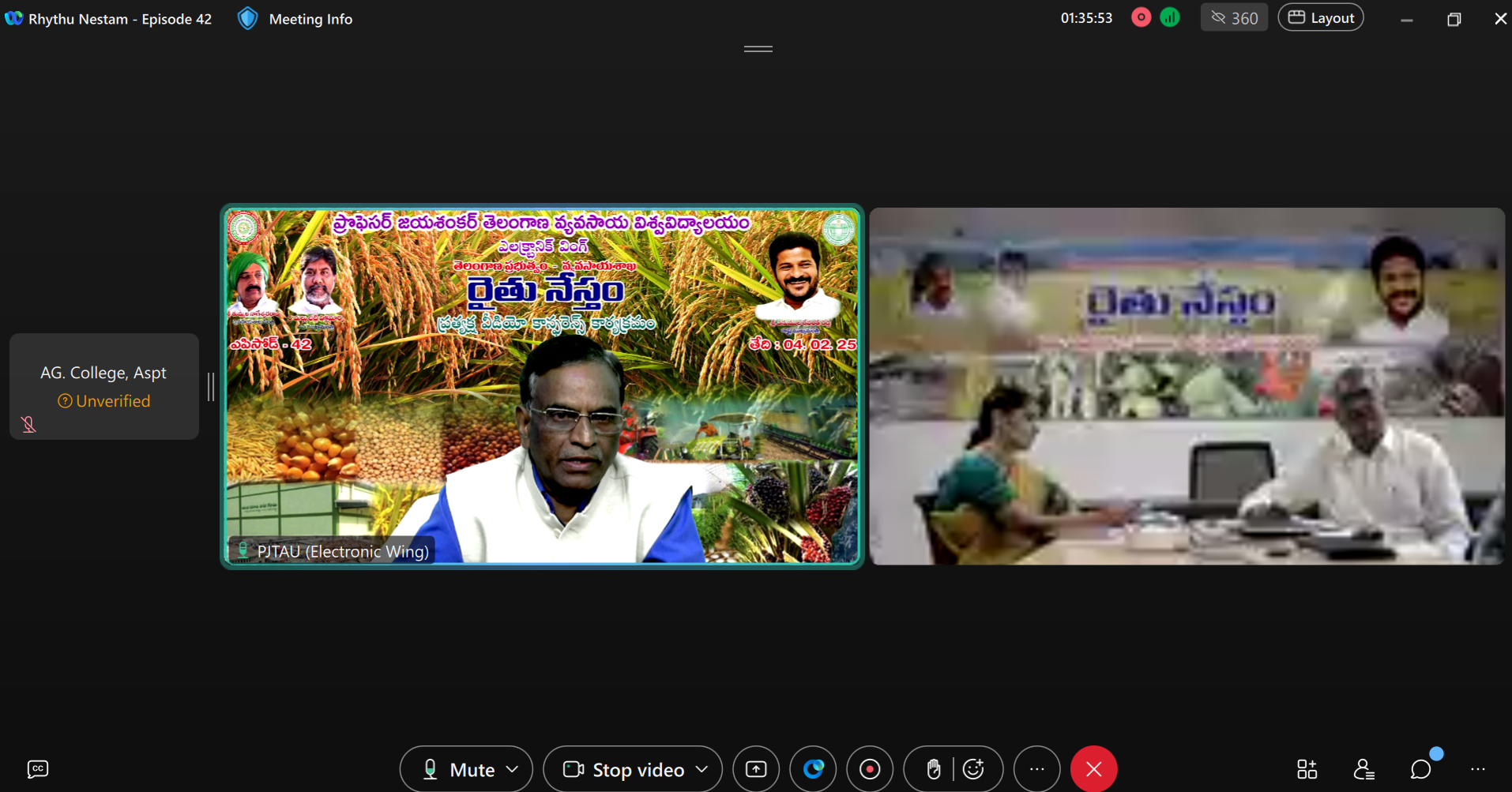Raise hand icon
1512x792 pixels.
point(933,769)
